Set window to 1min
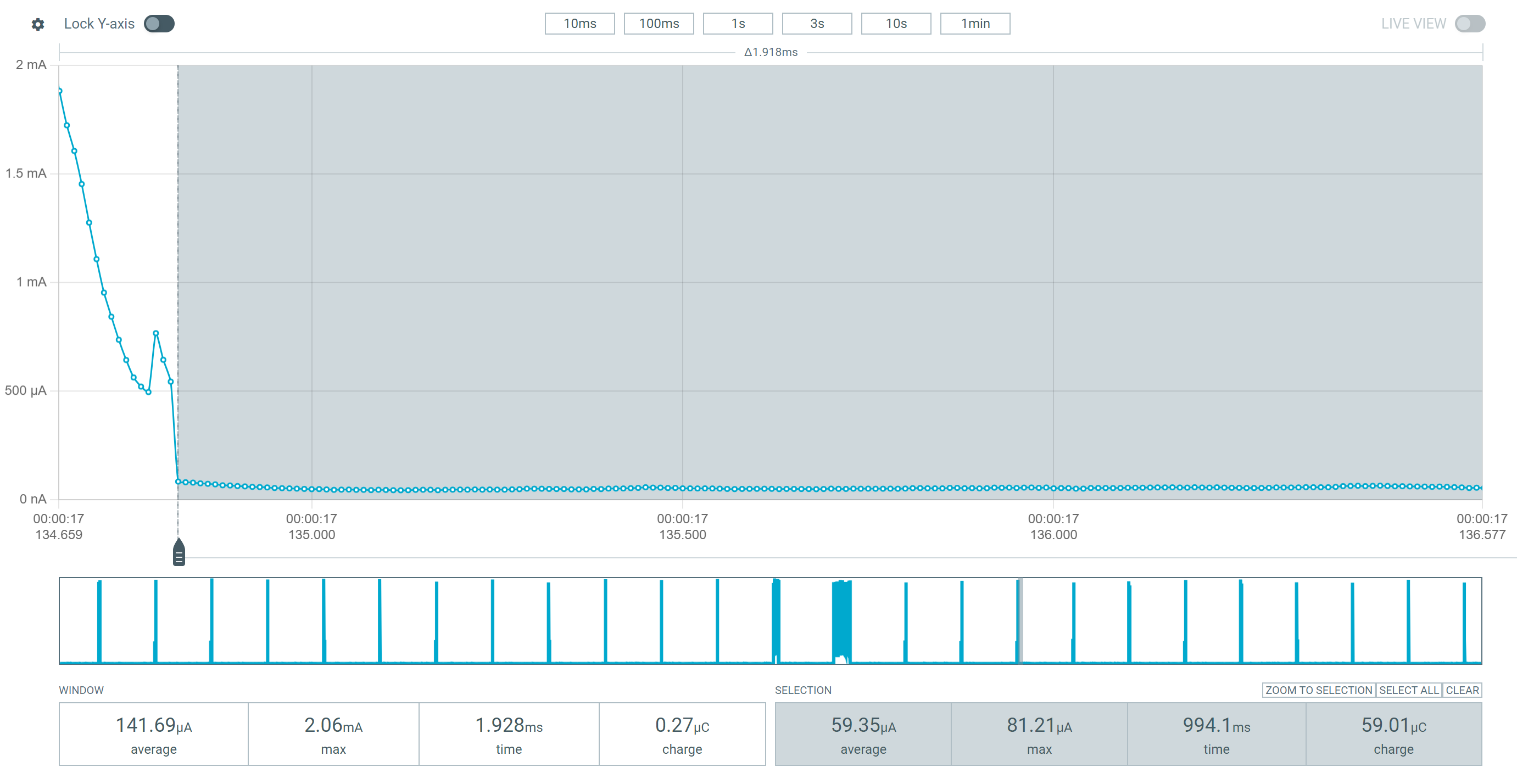The width and height of the screenshot is (1517, 784). click(975, 24)
